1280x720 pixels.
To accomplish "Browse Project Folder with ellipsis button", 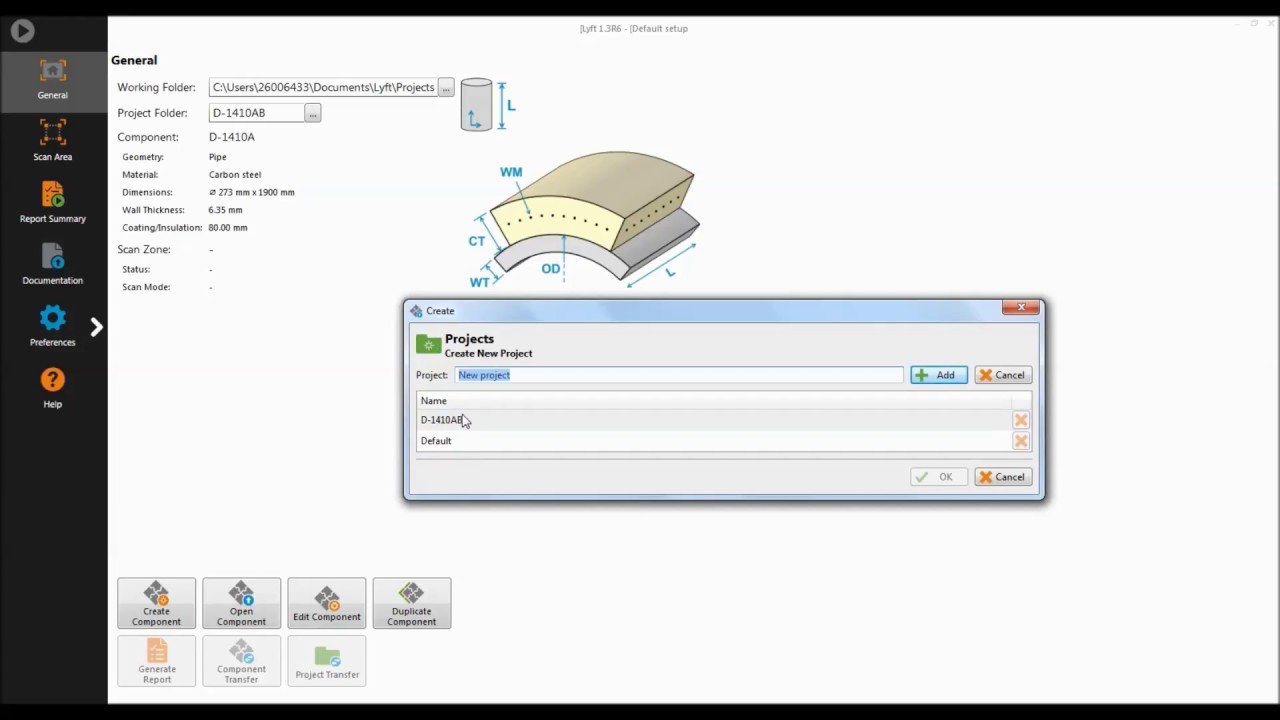I will pyautogui.click(x=313, y=113).
